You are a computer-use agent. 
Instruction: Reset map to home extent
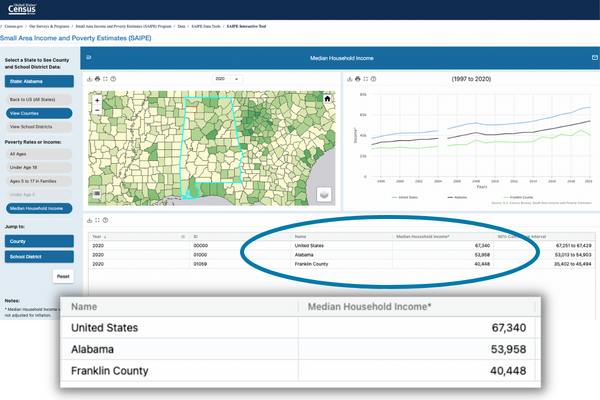[x=327, y=100]
